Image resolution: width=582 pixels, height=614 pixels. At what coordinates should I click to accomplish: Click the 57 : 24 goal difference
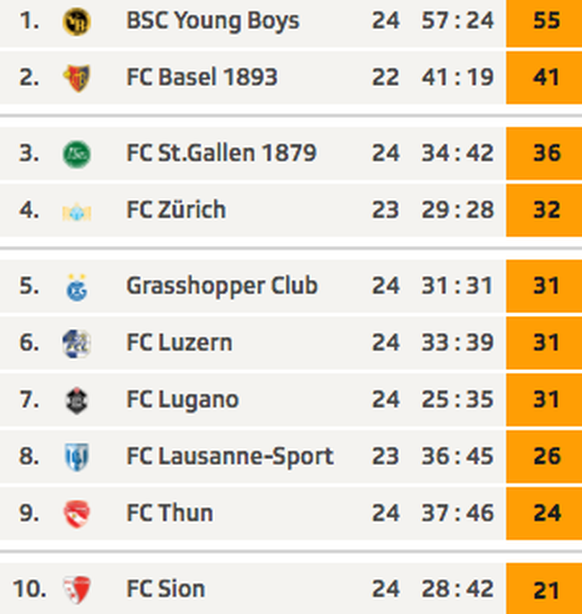coord(457,20)
